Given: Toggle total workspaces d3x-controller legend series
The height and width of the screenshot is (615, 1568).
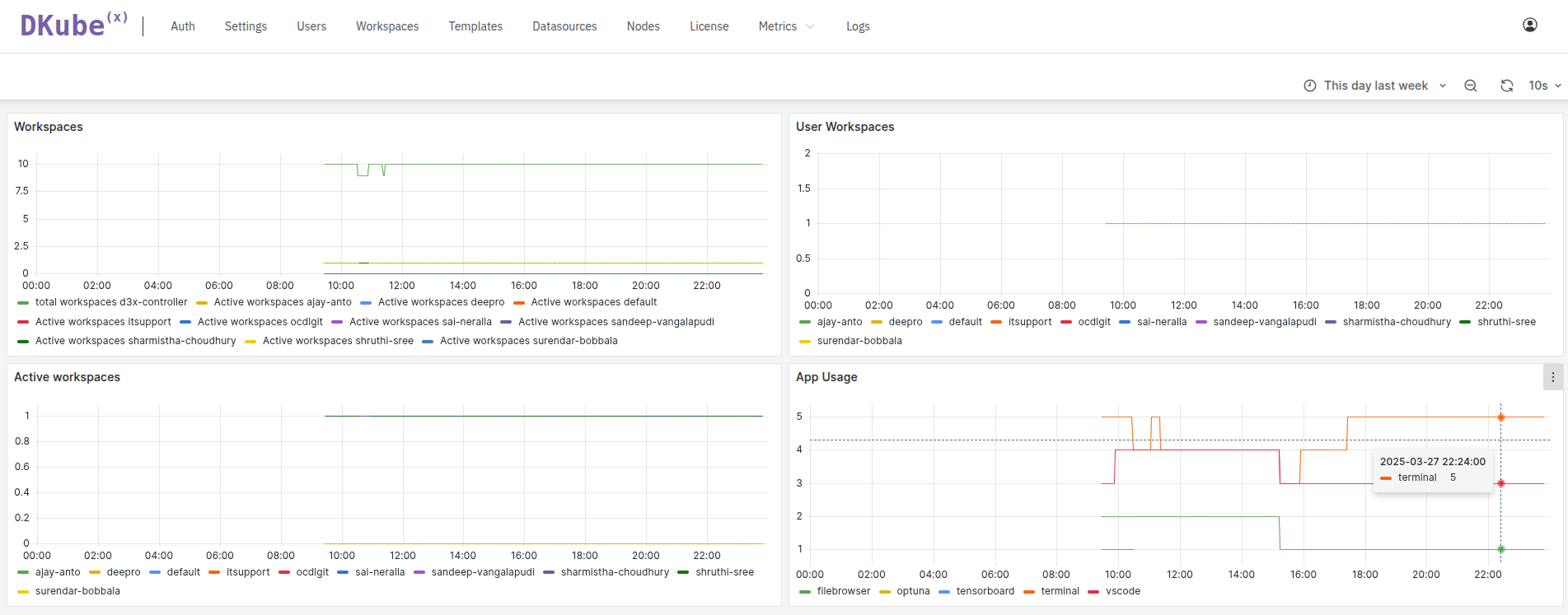Looking at the screenshot, I should pyautogui.click(x=110, y=302).
